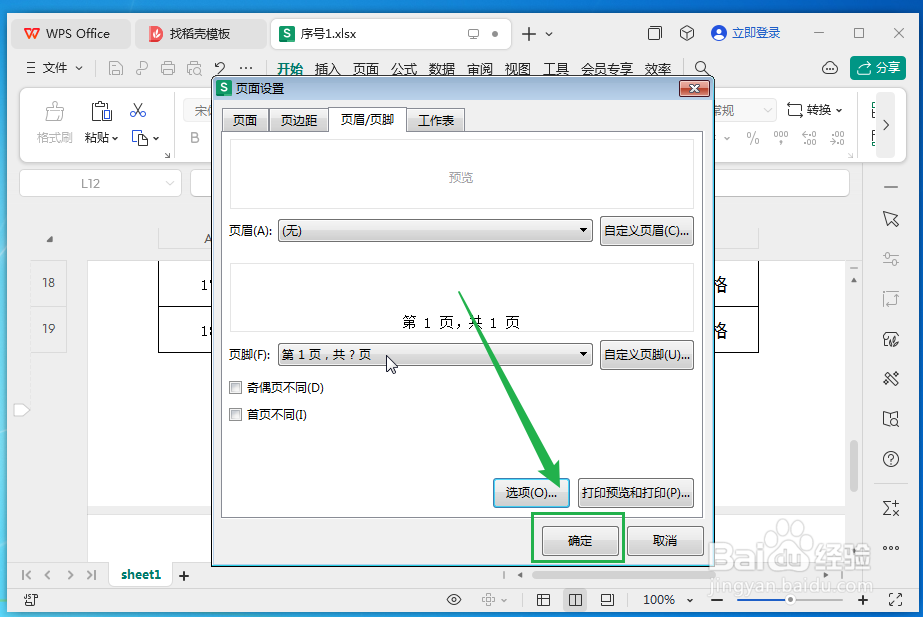Open the 页眉 header dropdown
The image size is (923, 617).
coord(585,230)
